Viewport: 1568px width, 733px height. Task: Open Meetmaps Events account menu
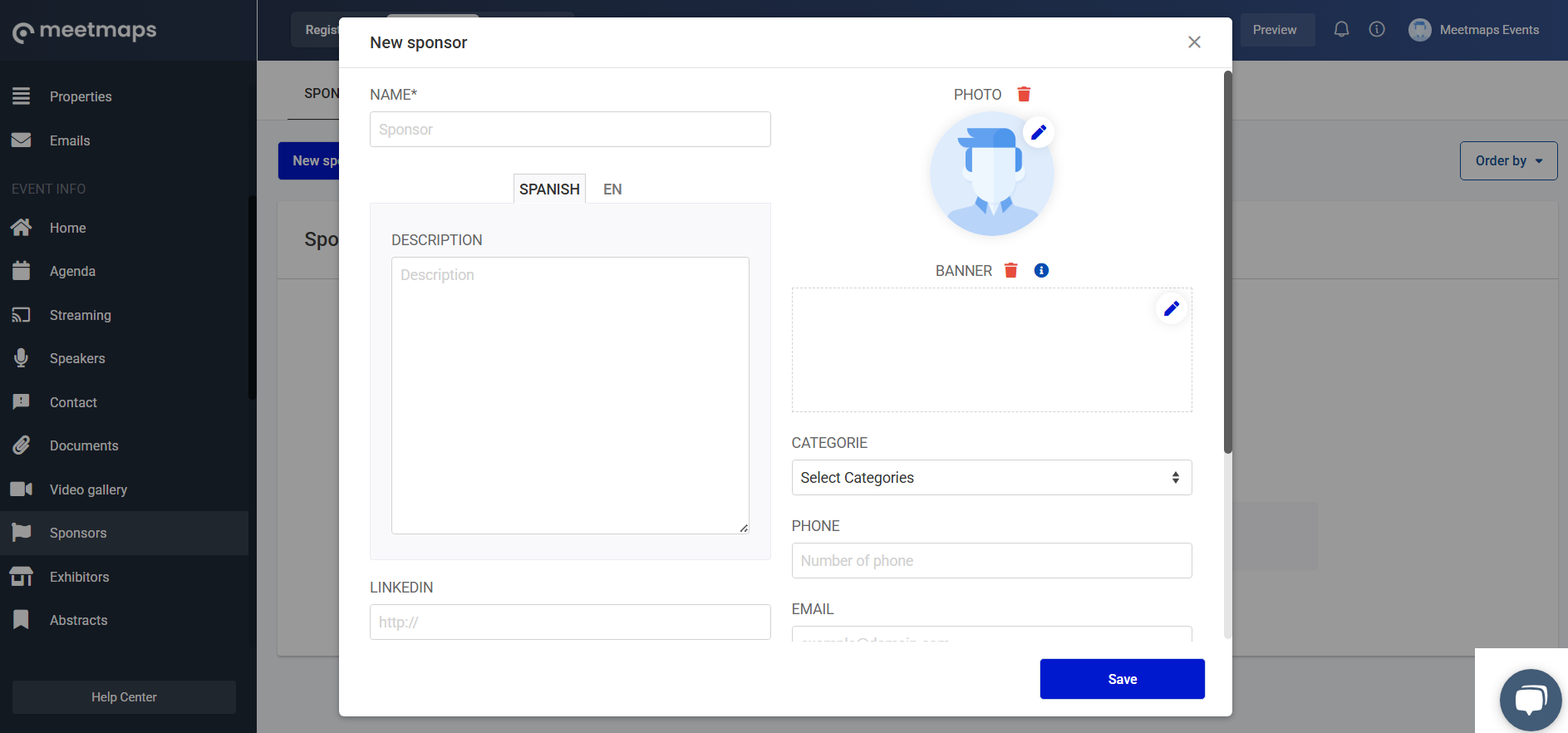click(1474, 30)
